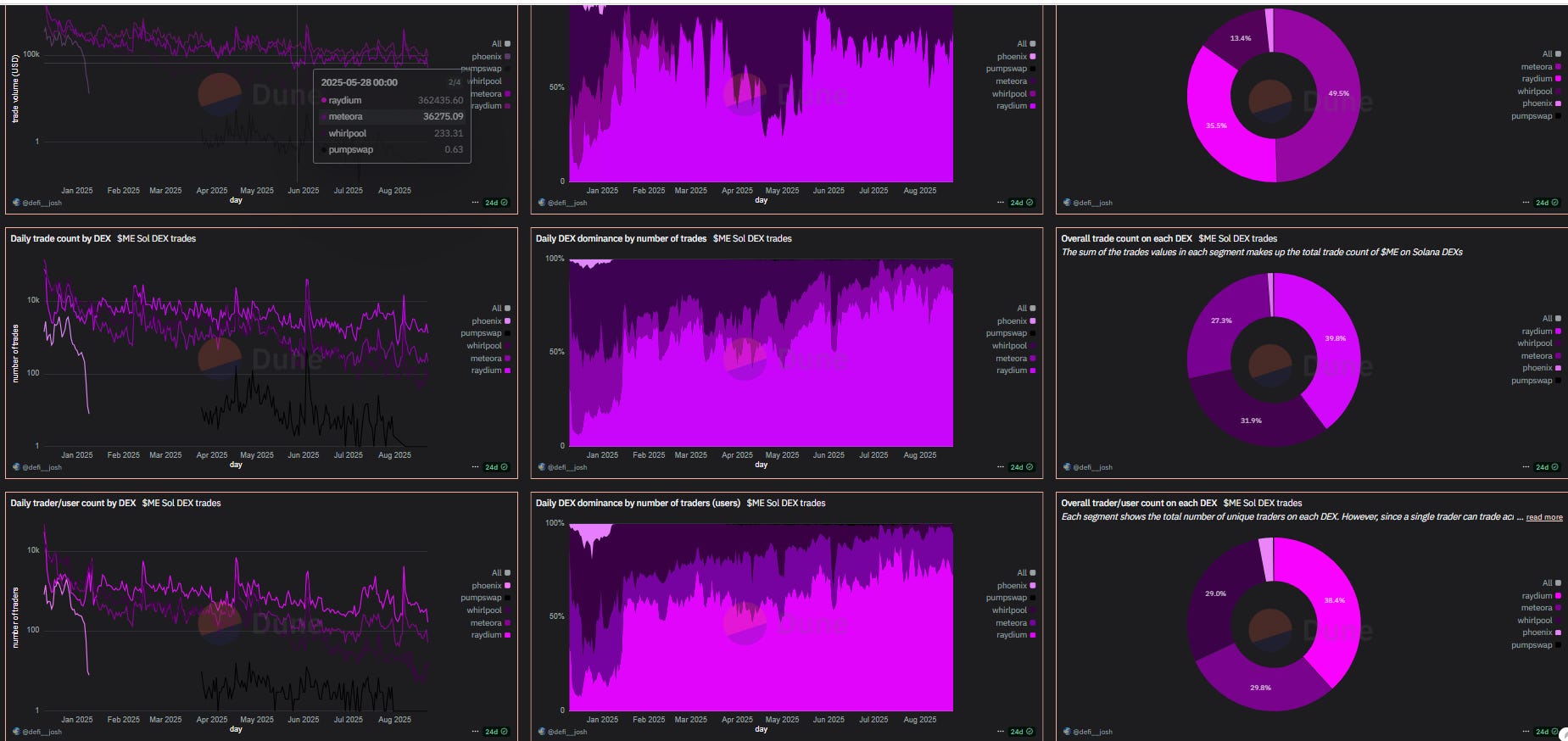Viewport: 1568px width, 741px height.
Task: Toggle phoenix series in Daily trade count by DEX legend
Action: pos(491,321)
